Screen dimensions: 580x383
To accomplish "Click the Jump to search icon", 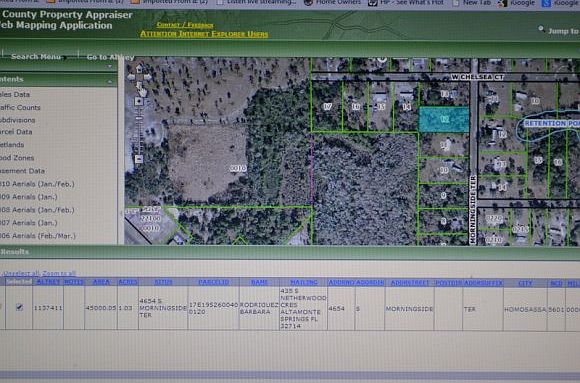I will (541, 28).
